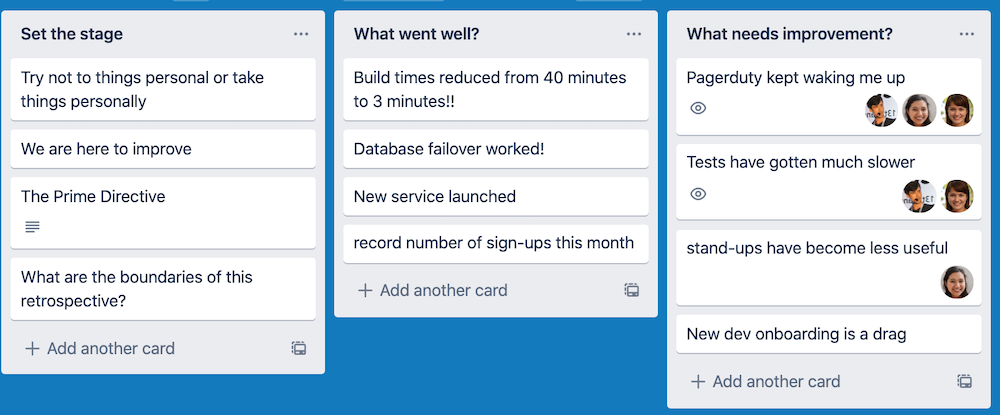Image resolution: width=1000 pixels, height=415 pixels.
Task: Open the We are here to improve card
Action: [x=163, y=149]
